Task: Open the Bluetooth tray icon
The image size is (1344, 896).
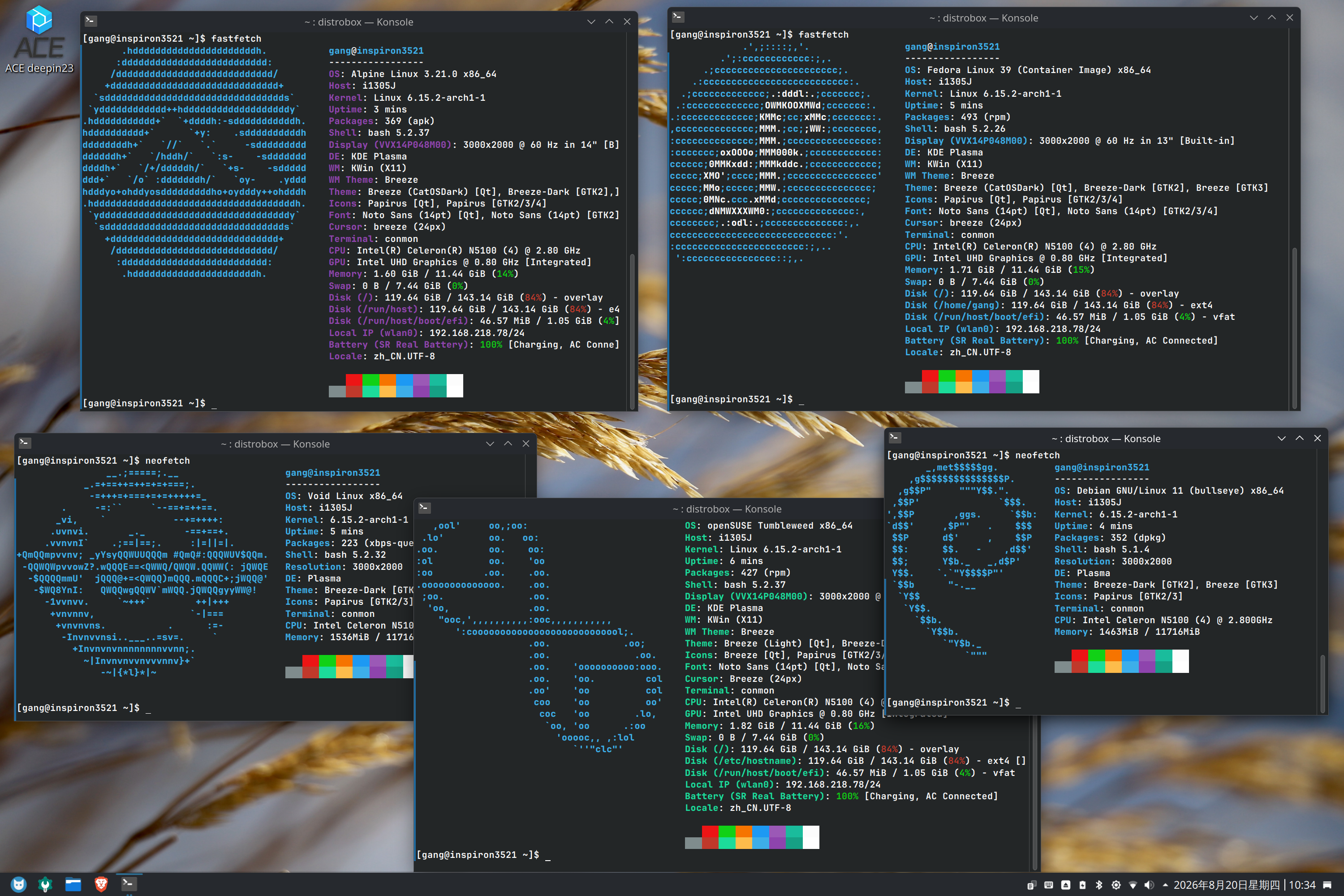Action: click(x=1099, y=885)
